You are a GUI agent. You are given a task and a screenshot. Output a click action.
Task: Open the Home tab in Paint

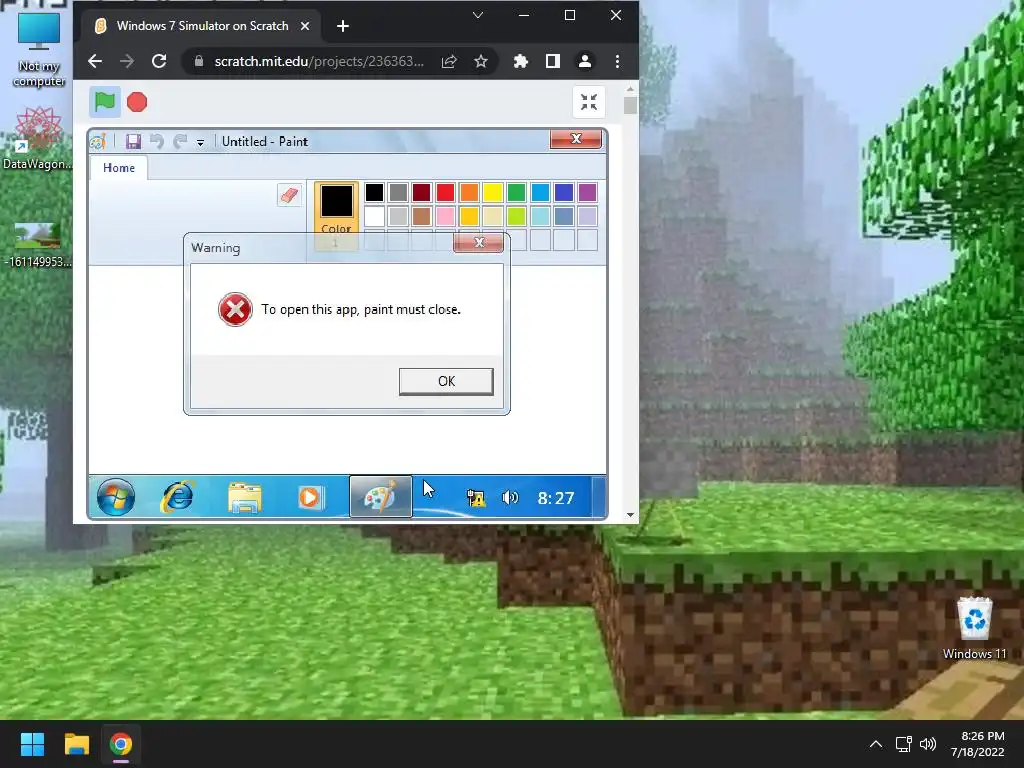(x=119, y=168)
